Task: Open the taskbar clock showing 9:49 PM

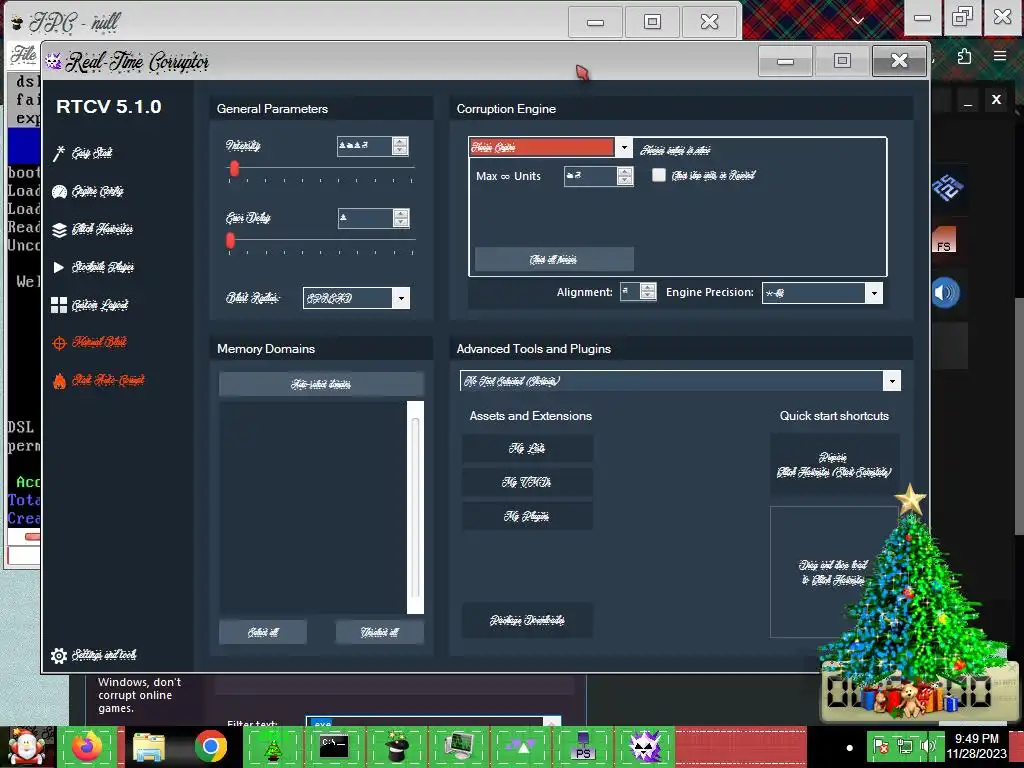Action: 977,746
